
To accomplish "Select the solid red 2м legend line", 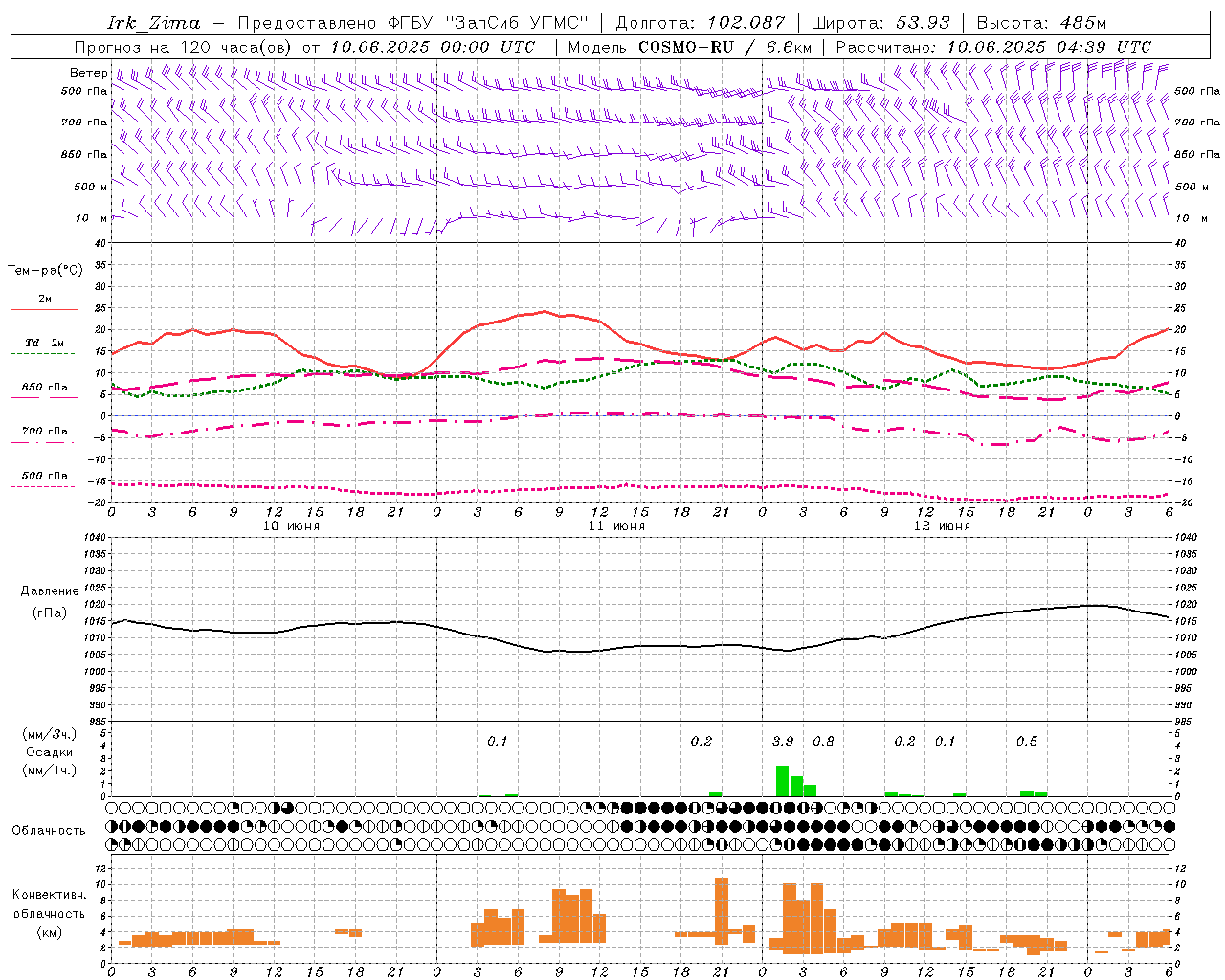I will point(44,309).
